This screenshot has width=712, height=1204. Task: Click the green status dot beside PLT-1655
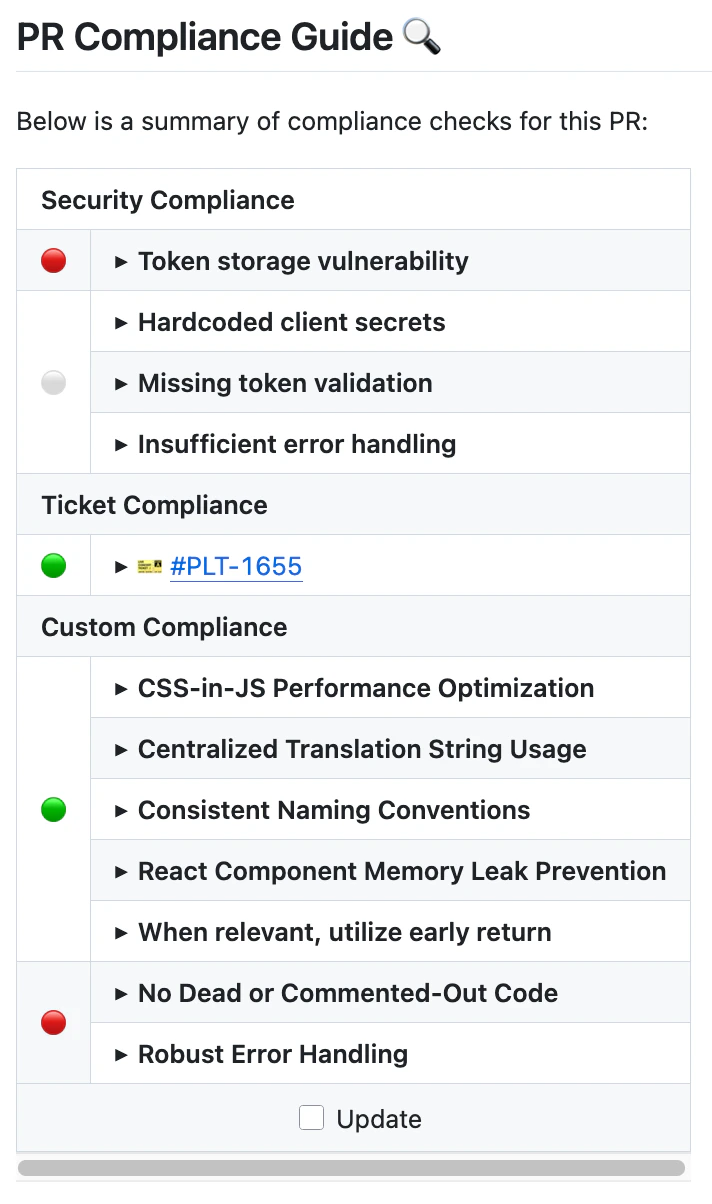[53, 566]
